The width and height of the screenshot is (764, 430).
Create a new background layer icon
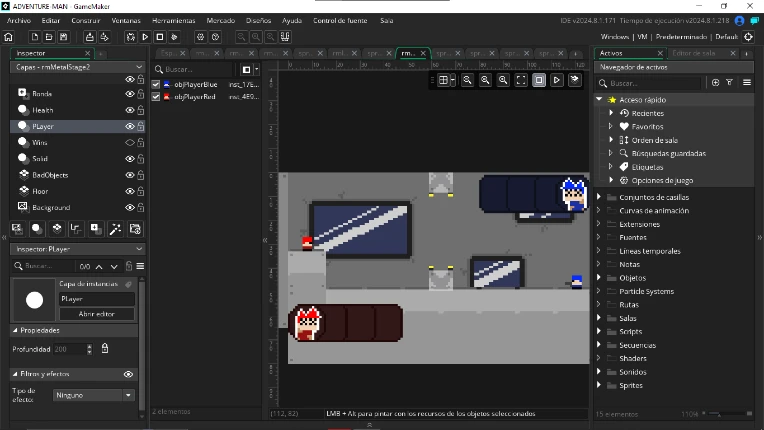coord(17,229)
